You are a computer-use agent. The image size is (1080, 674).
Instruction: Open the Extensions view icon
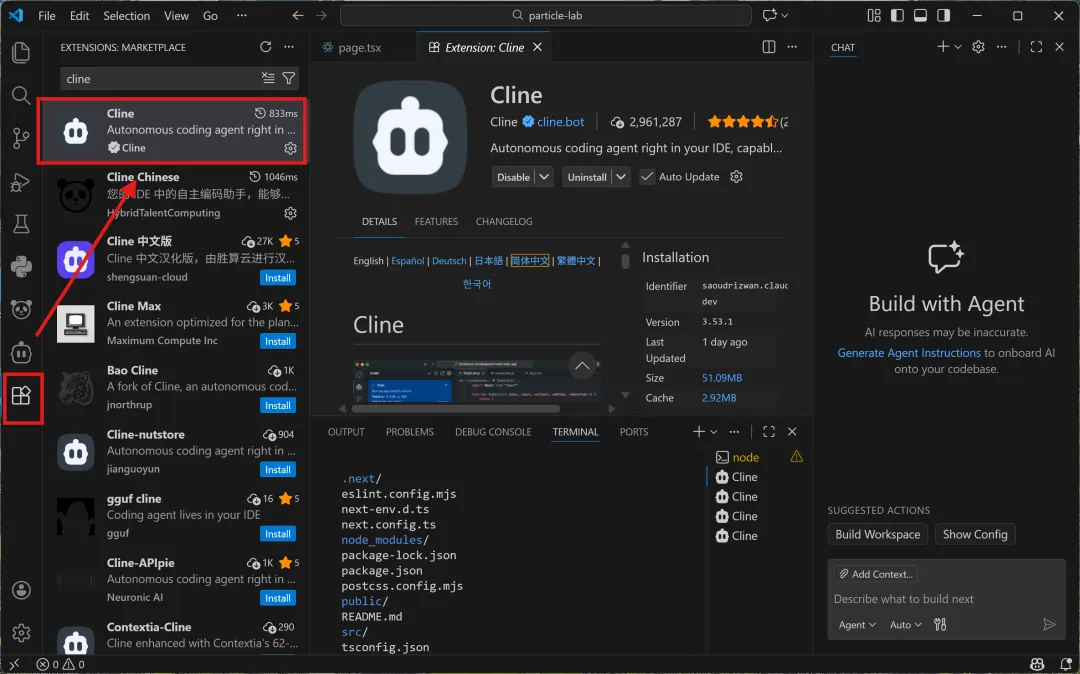point(21,396)
